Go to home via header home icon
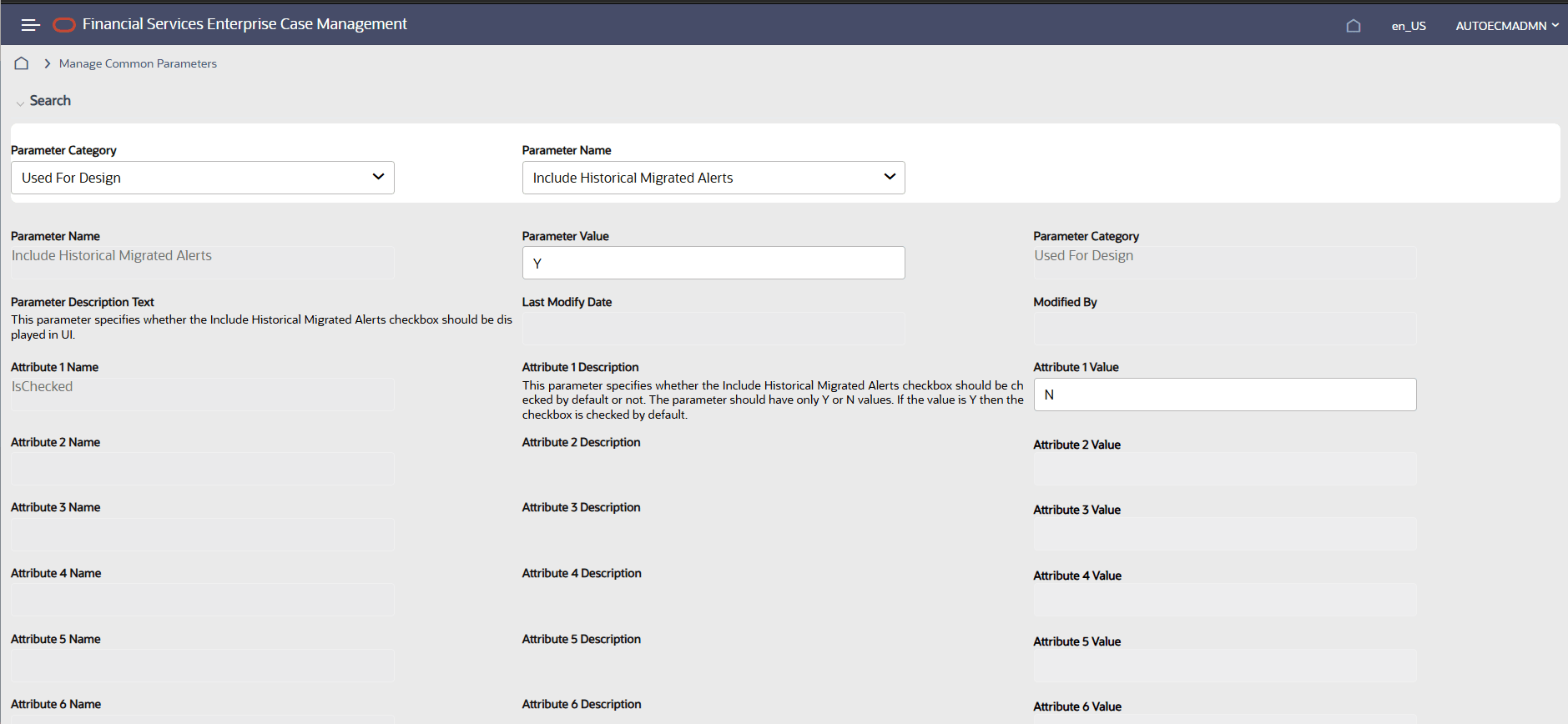This screenshot has height=724, width=1568. coord(1354,26)
